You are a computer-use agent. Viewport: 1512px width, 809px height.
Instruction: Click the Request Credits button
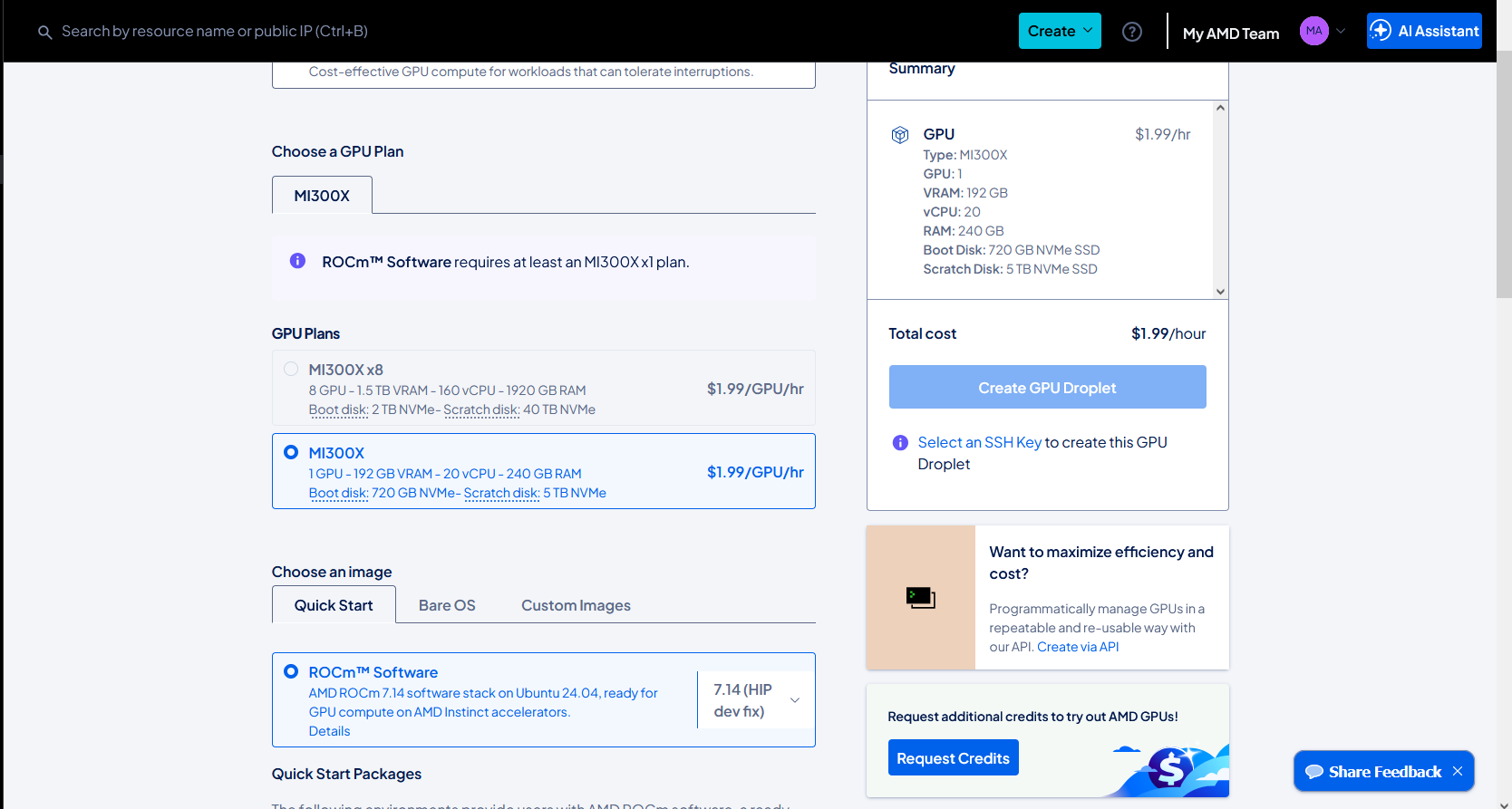coord(953,758)
